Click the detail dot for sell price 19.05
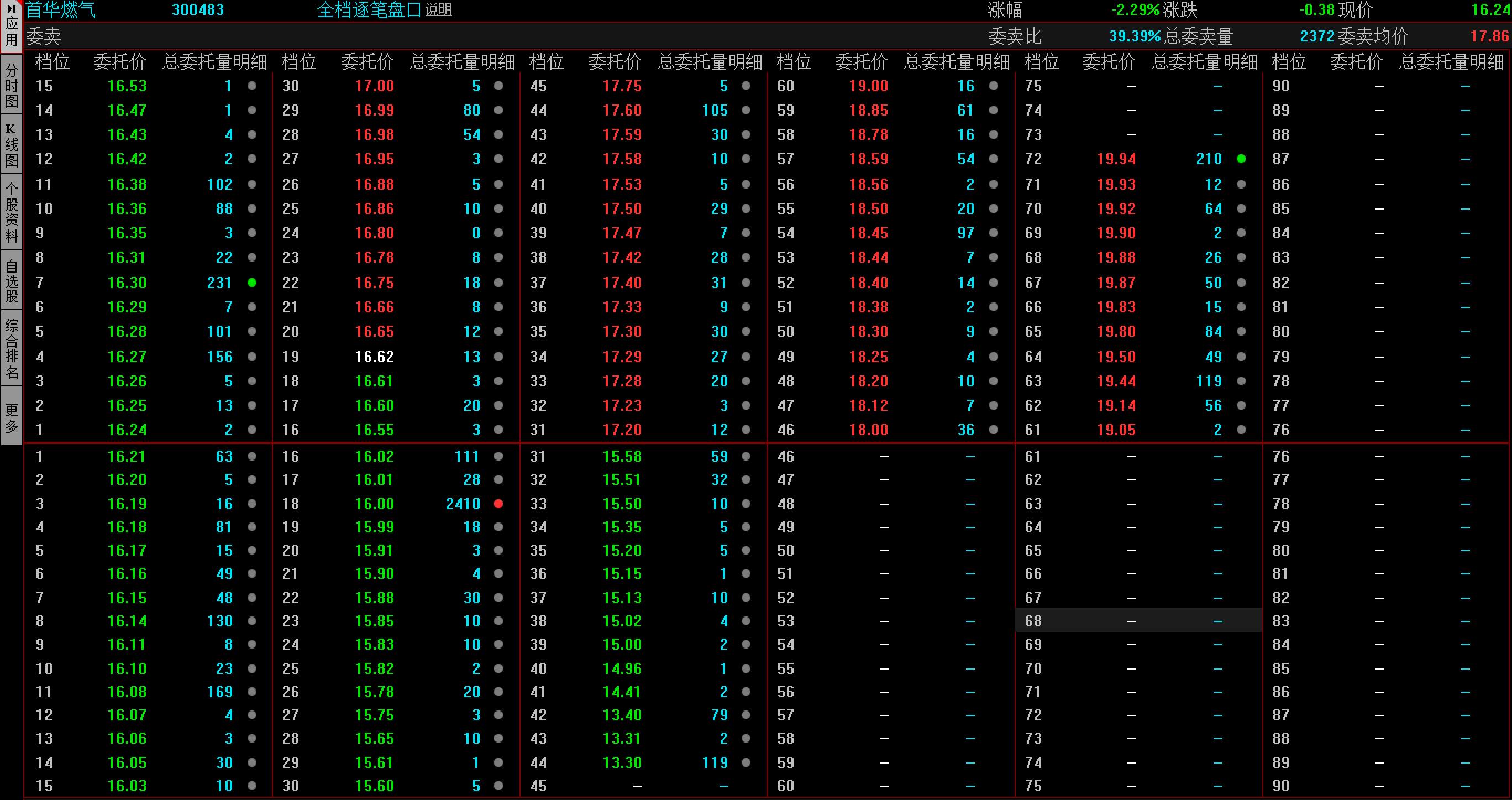Viewport: 1512px width, 800px height. [1241, 430]
